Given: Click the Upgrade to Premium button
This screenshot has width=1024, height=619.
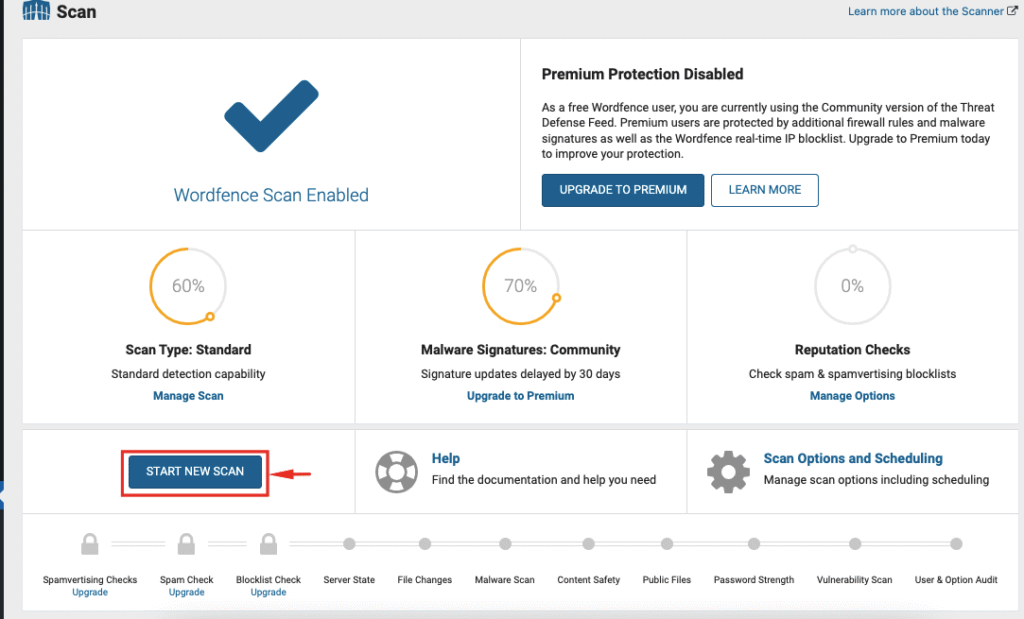Looking at the screenshot, I should coord(623,190).
